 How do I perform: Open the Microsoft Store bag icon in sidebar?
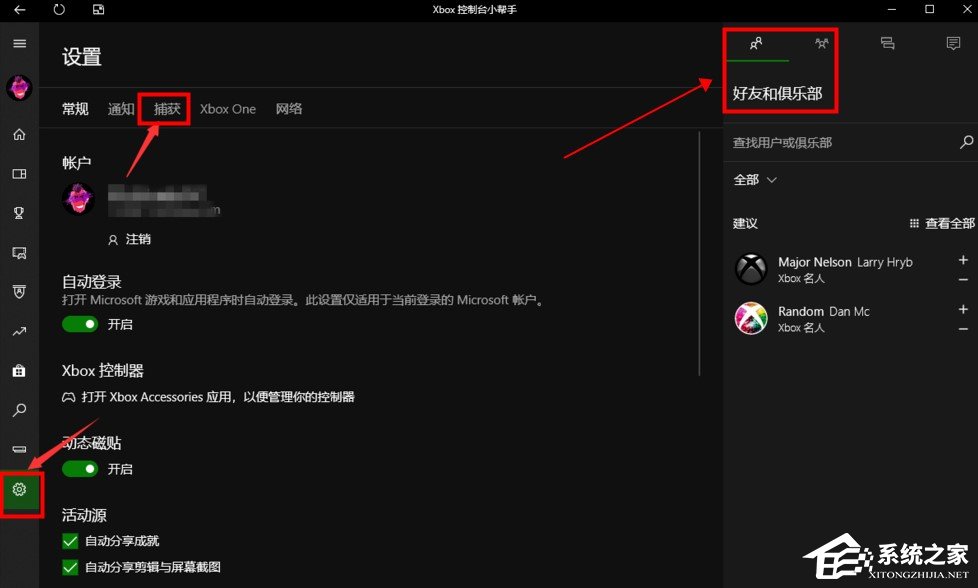[x=19, y=370]
